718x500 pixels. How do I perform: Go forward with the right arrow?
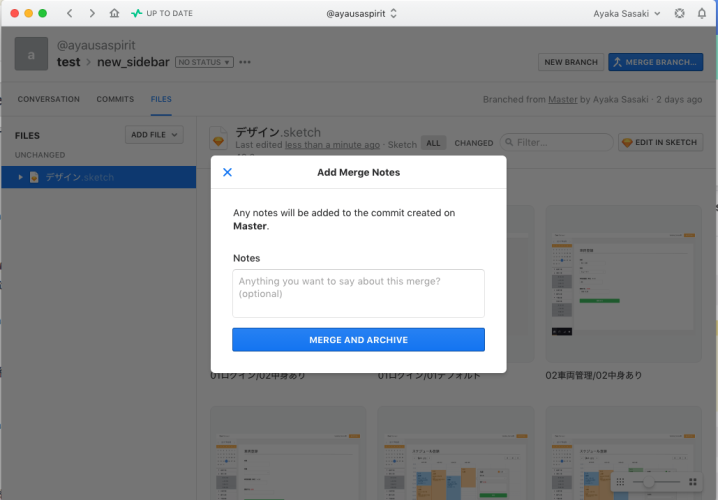[x=92, y=13]
